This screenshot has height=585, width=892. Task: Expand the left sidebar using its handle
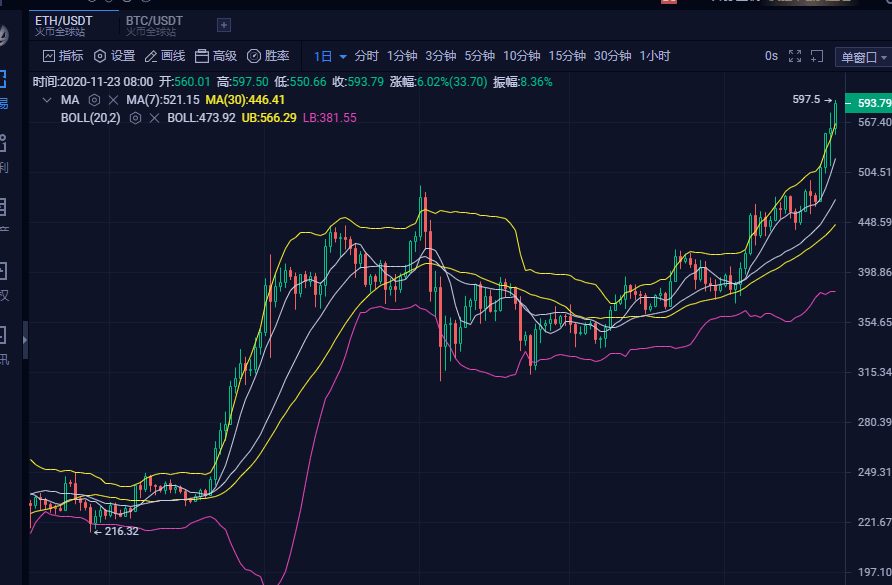click(25, 340)
